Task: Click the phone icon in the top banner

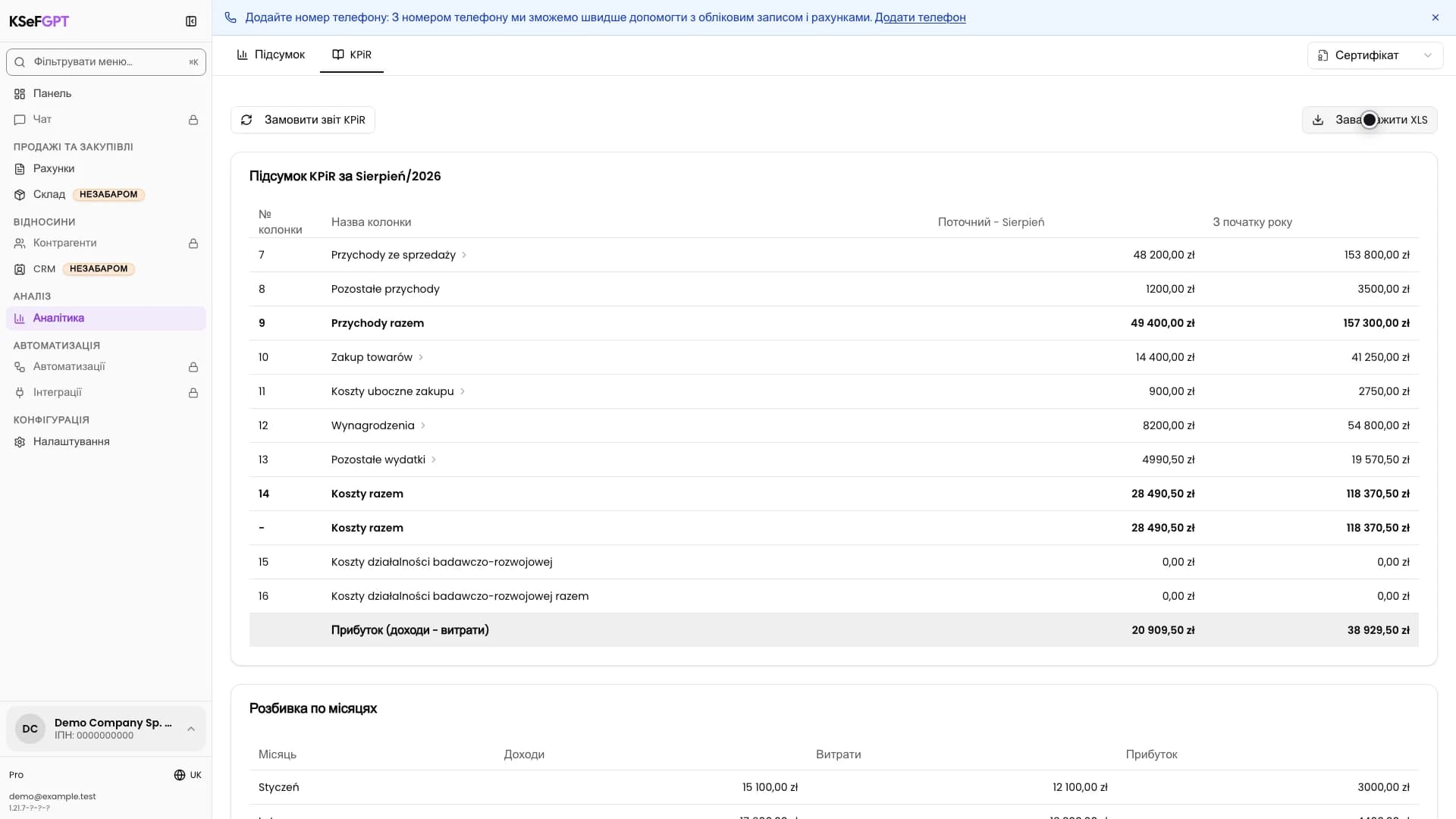Action: point(231,17)
